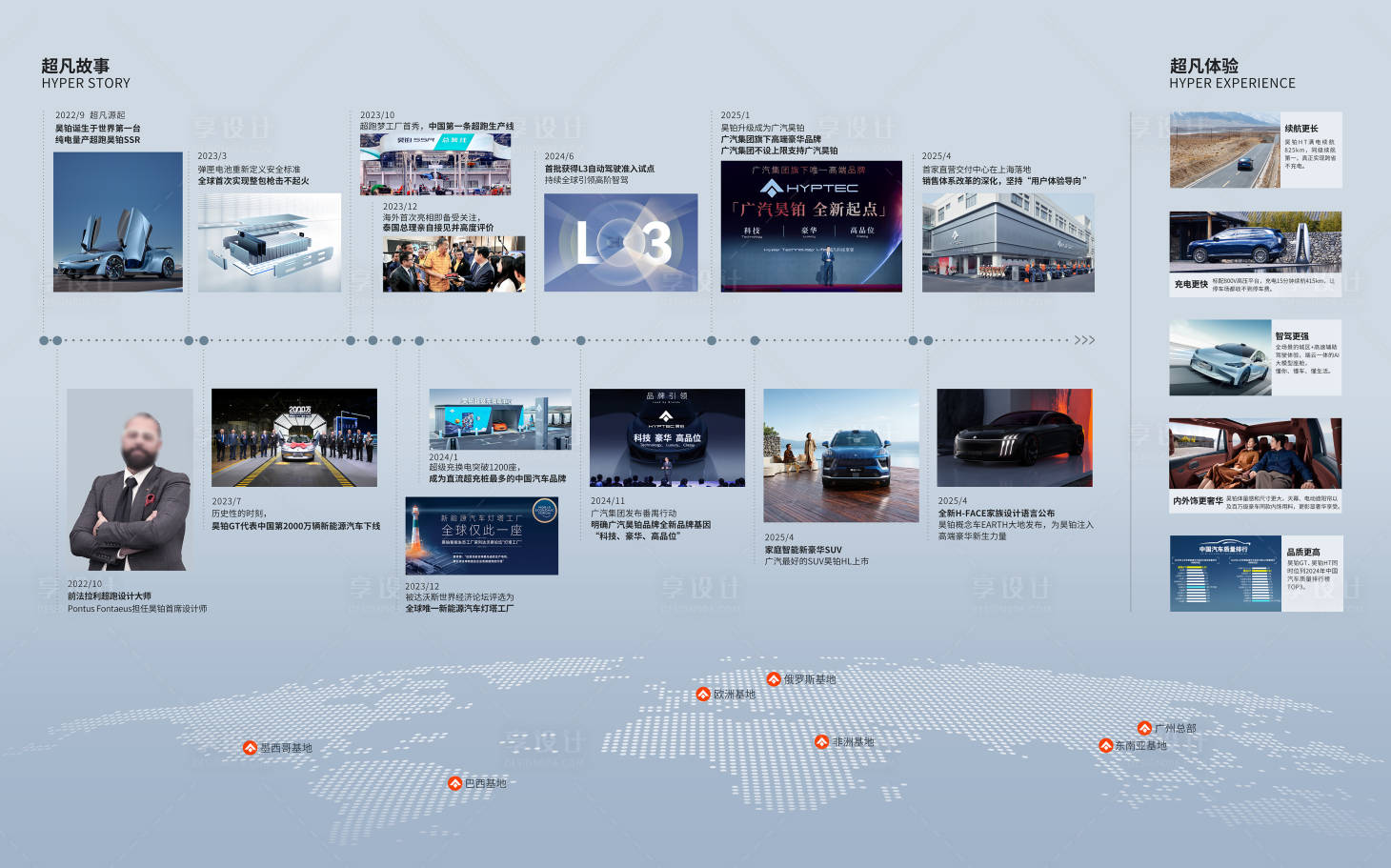Click the designer portrait with crossed arms

(130, 479)
